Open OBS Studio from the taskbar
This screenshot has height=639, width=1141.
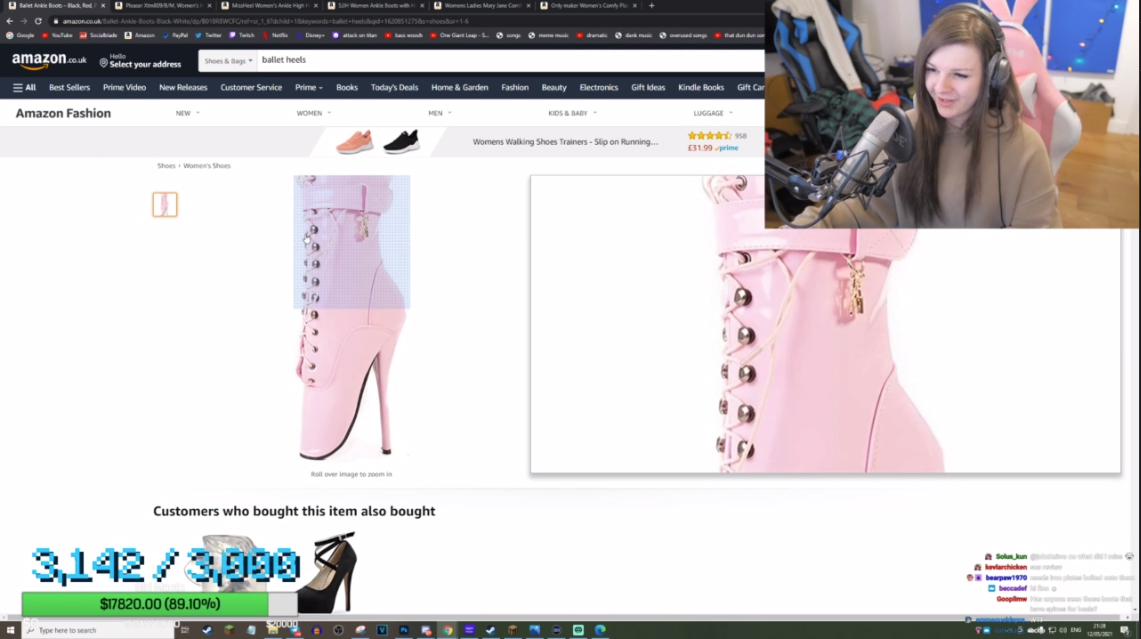pos(338,630)
